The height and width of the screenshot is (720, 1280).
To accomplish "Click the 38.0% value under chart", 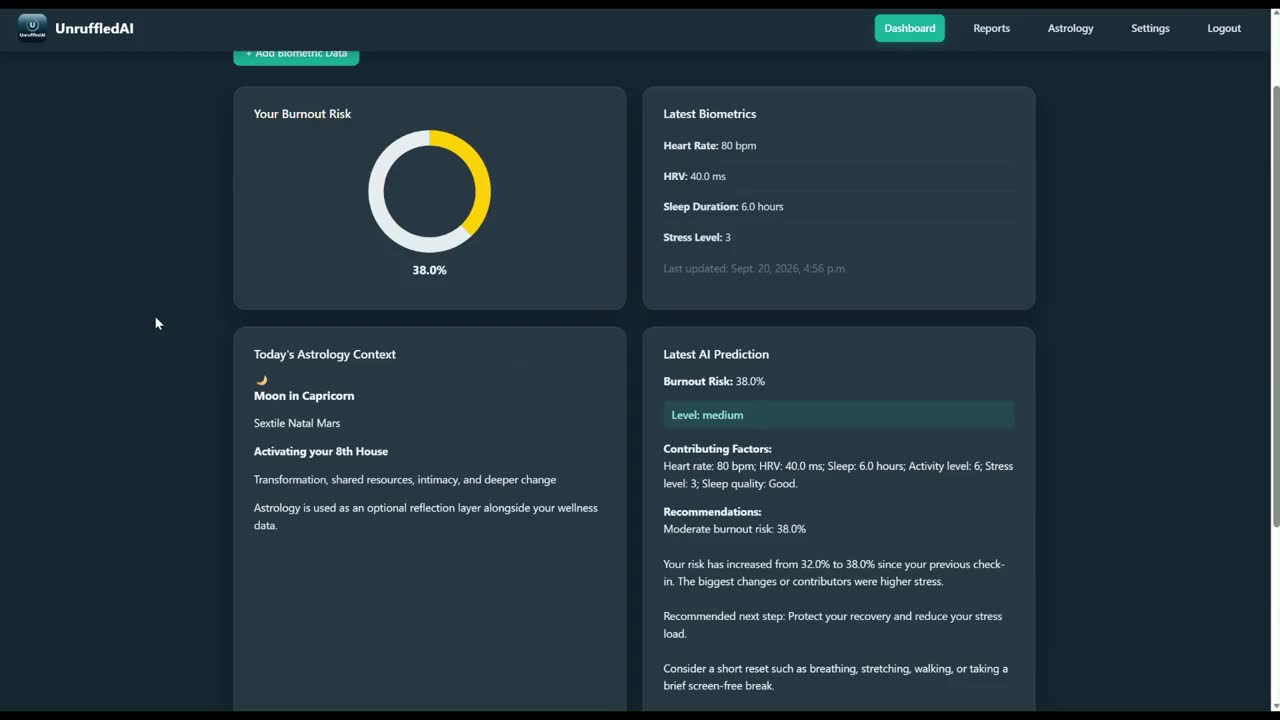I will (429, 270).
